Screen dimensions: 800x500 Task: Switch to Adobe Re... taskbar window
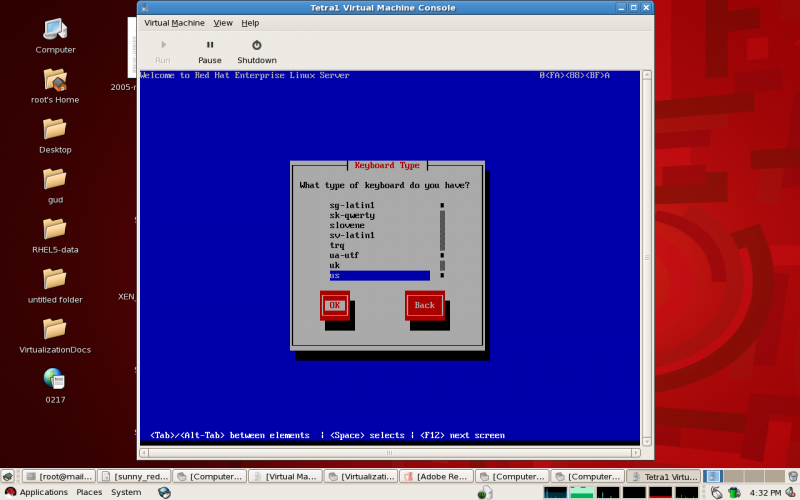click(436, 476)
